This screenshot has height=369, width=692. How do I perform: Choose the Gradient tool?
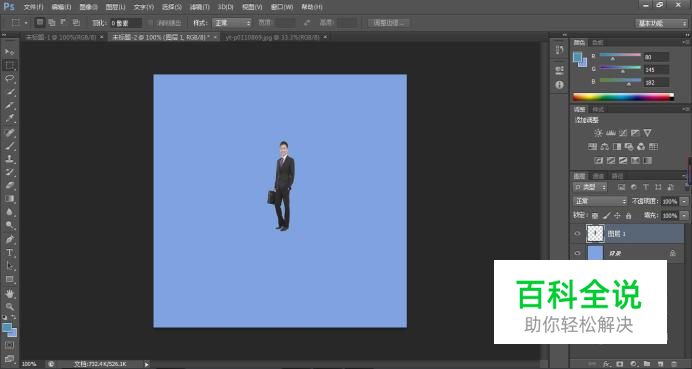click(10, 199)
